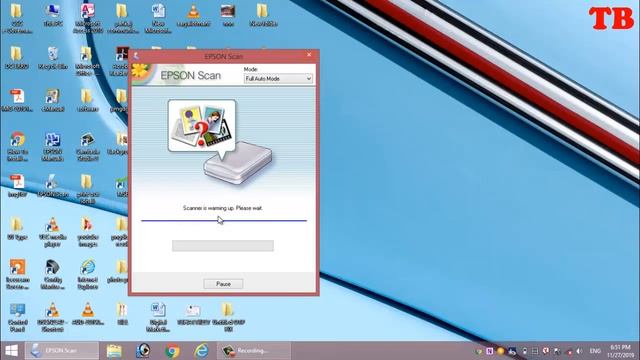Close the EPSON Scan window

[x=309, y=55]
